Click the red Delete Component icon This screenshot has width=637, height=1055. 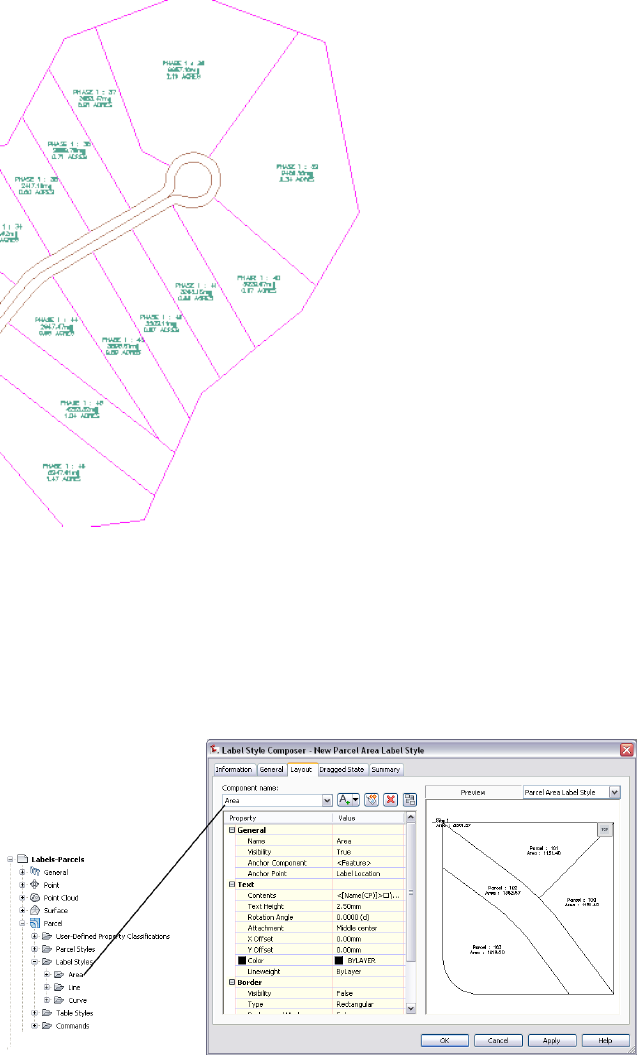[391, 800]
